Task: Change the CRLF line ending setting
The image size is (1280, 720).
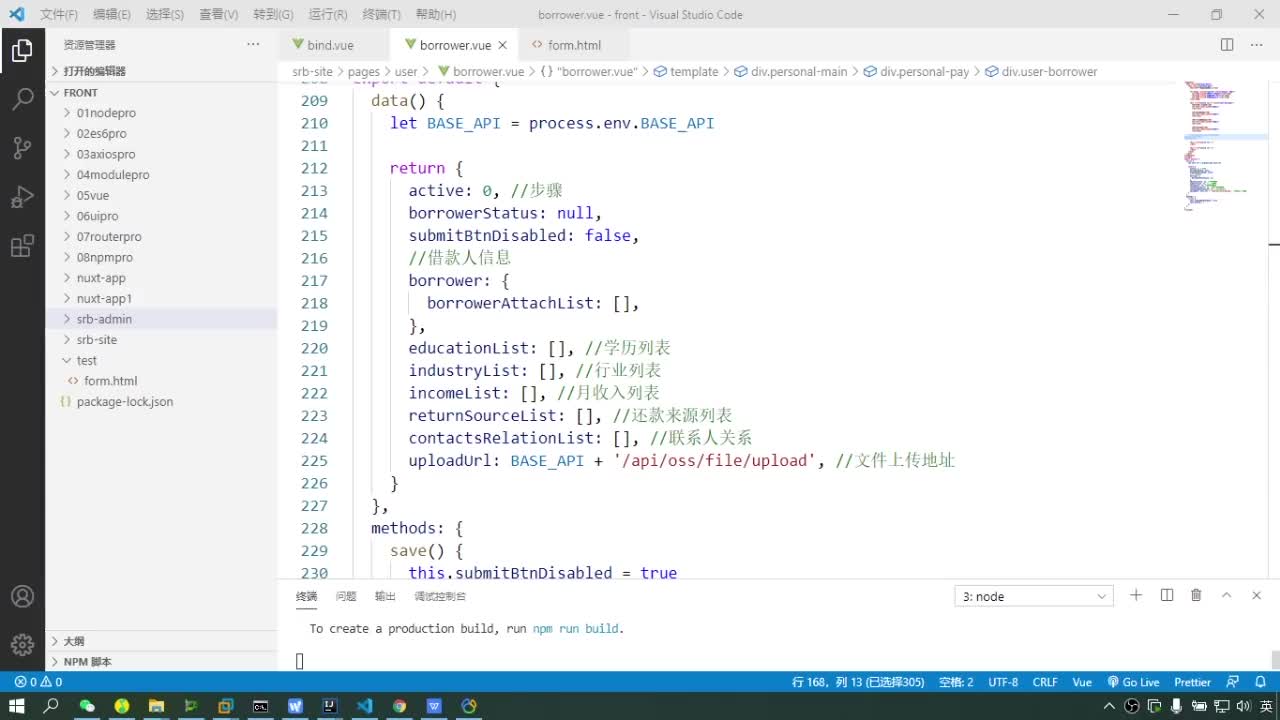Action: 1045,682
